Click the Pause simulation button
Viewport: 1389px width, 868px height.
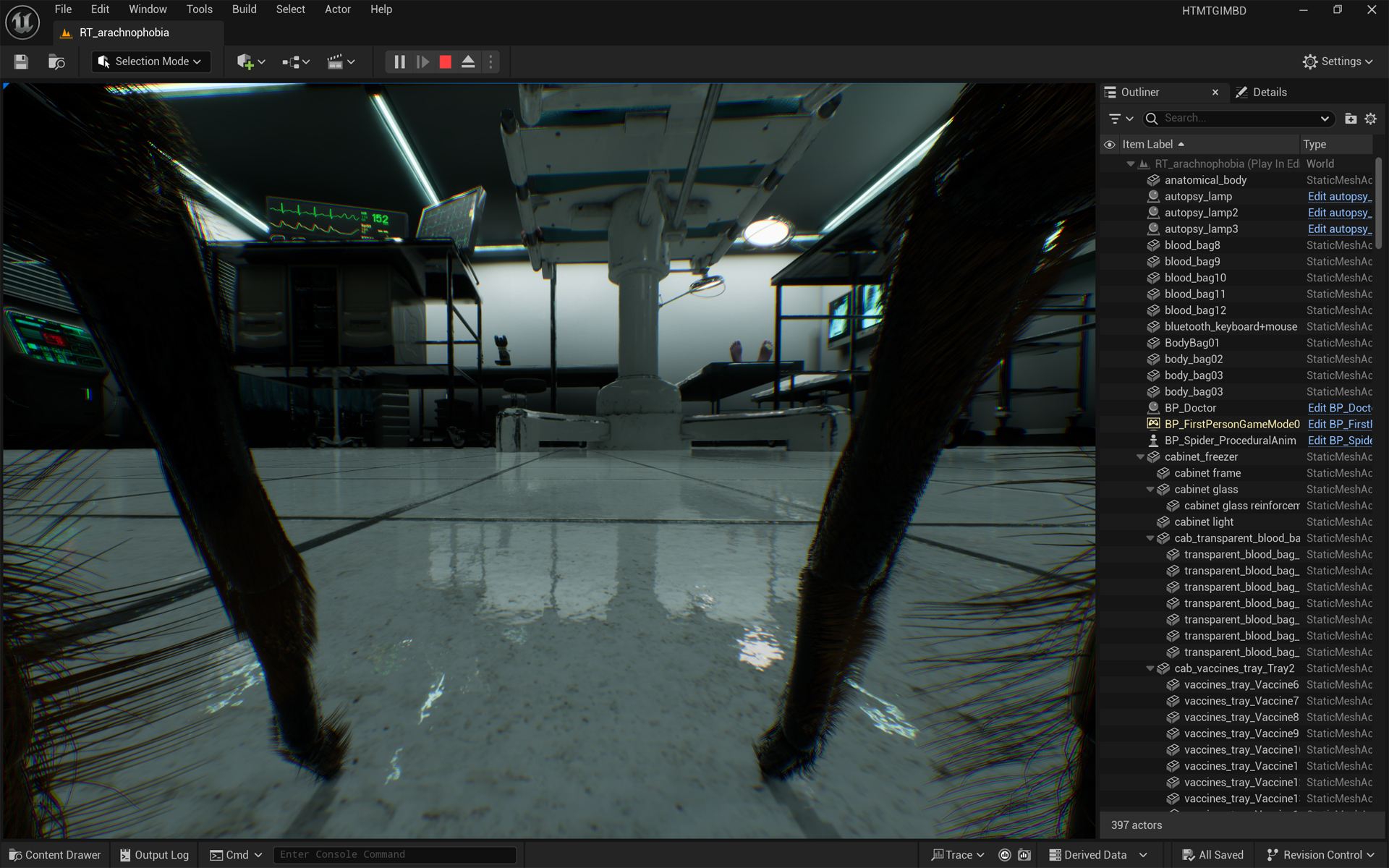point(399,62)
